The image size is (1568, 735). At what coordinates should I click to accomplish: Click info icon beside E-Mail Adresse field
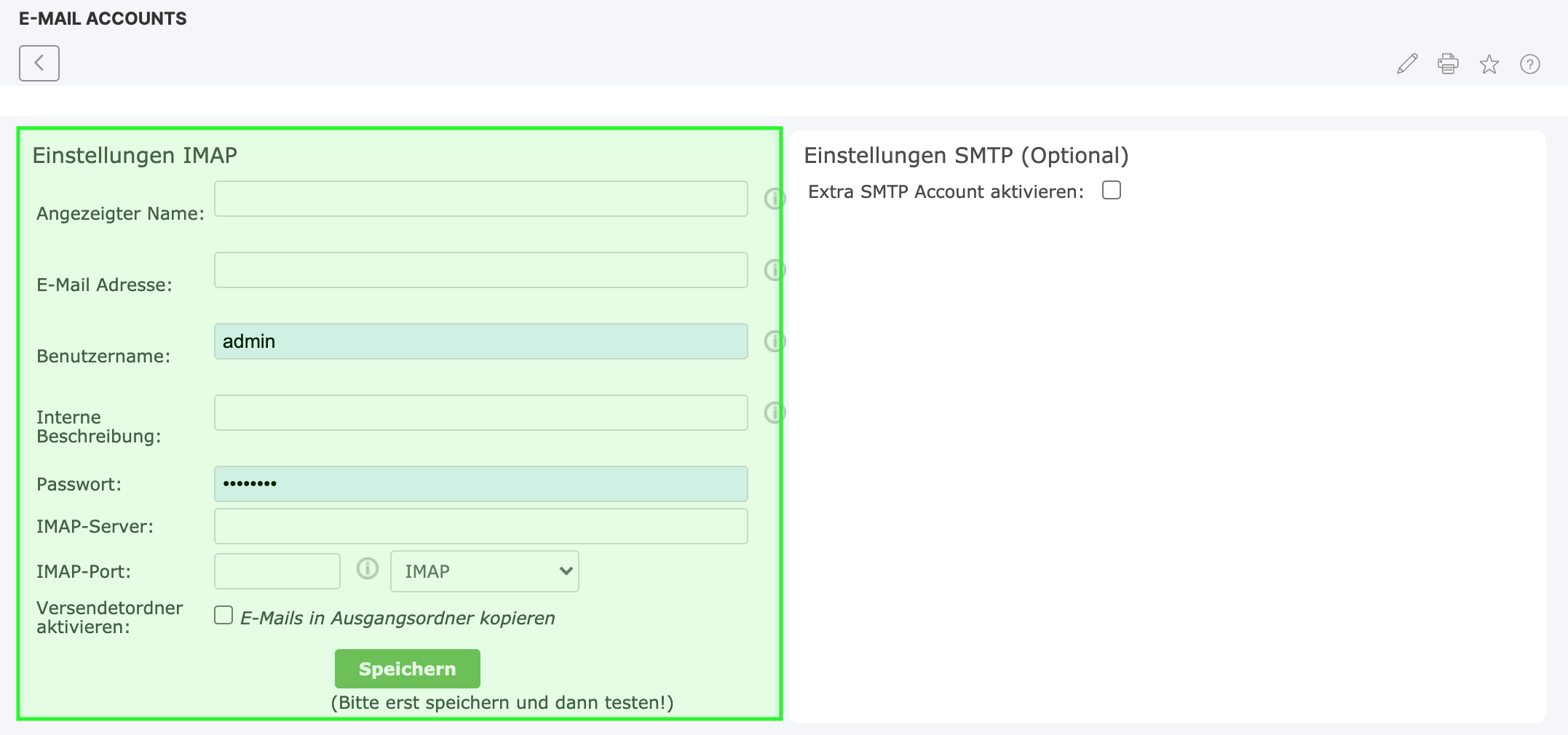[774, 270]
